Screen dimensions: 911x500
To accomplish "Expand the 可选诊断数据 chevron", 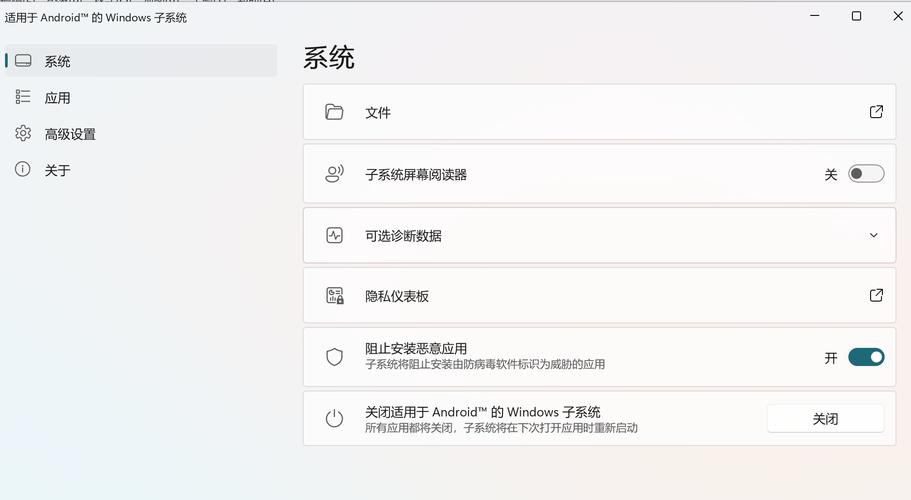I will (x=874, y=235).
